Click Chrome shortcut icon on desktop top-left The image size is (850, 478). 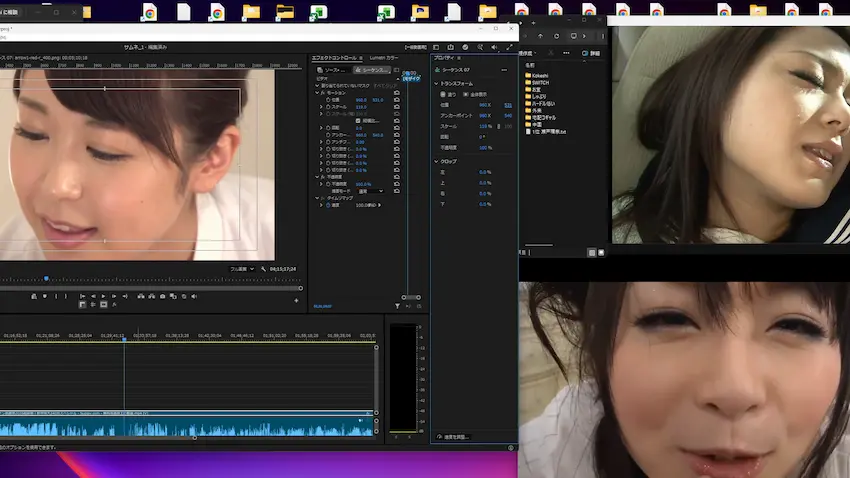tap(150, 12)
